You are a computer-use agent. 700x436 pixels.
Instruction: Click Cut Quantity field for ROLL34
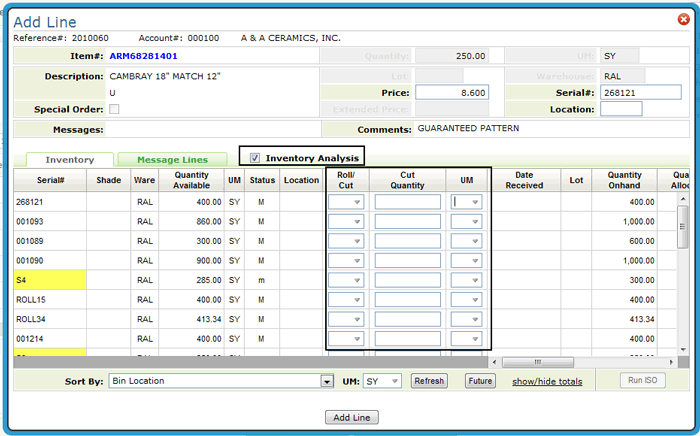408,319
